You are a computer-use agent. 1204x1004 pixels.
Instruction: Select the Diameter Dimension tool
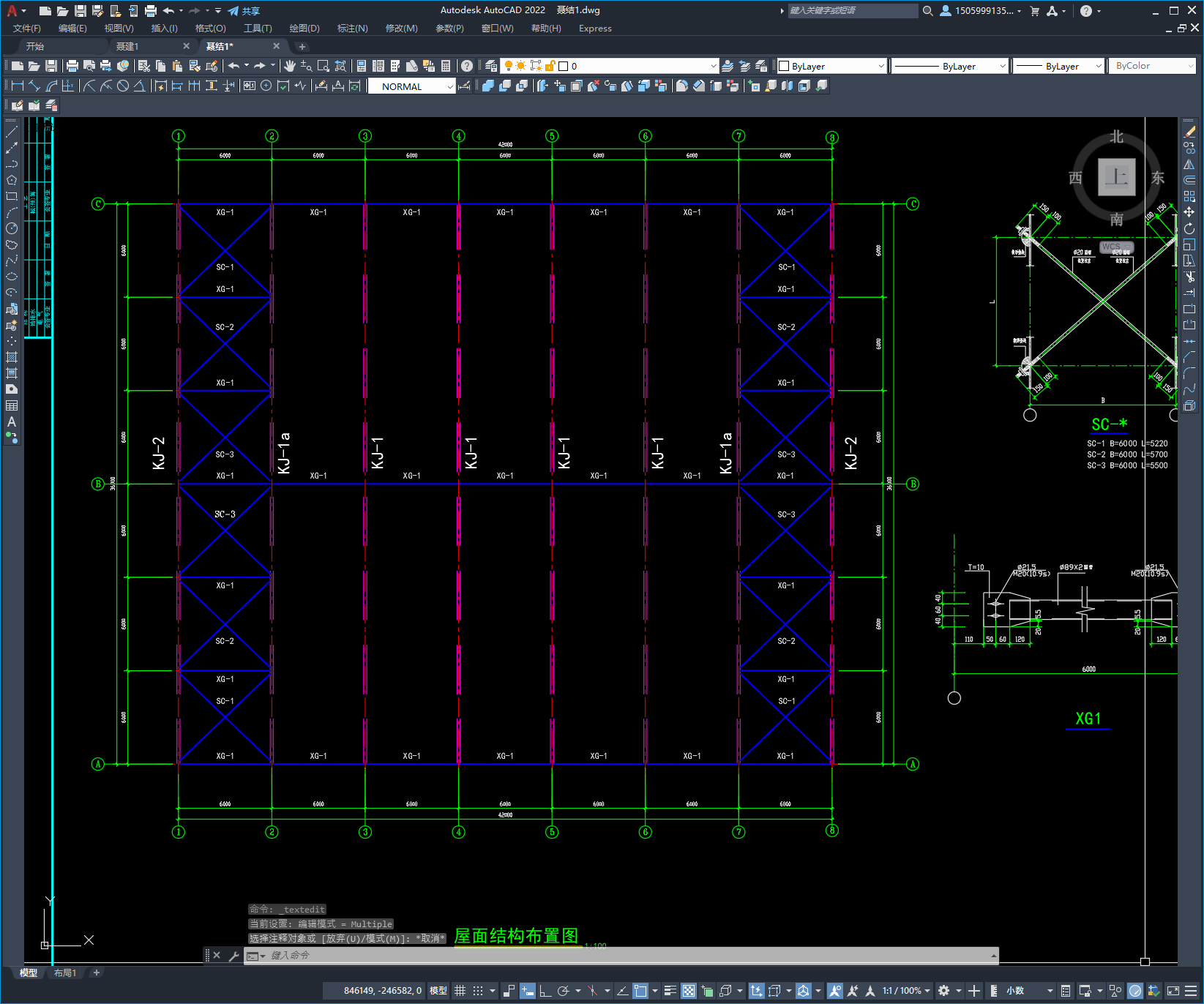click(x=123, y=86)
